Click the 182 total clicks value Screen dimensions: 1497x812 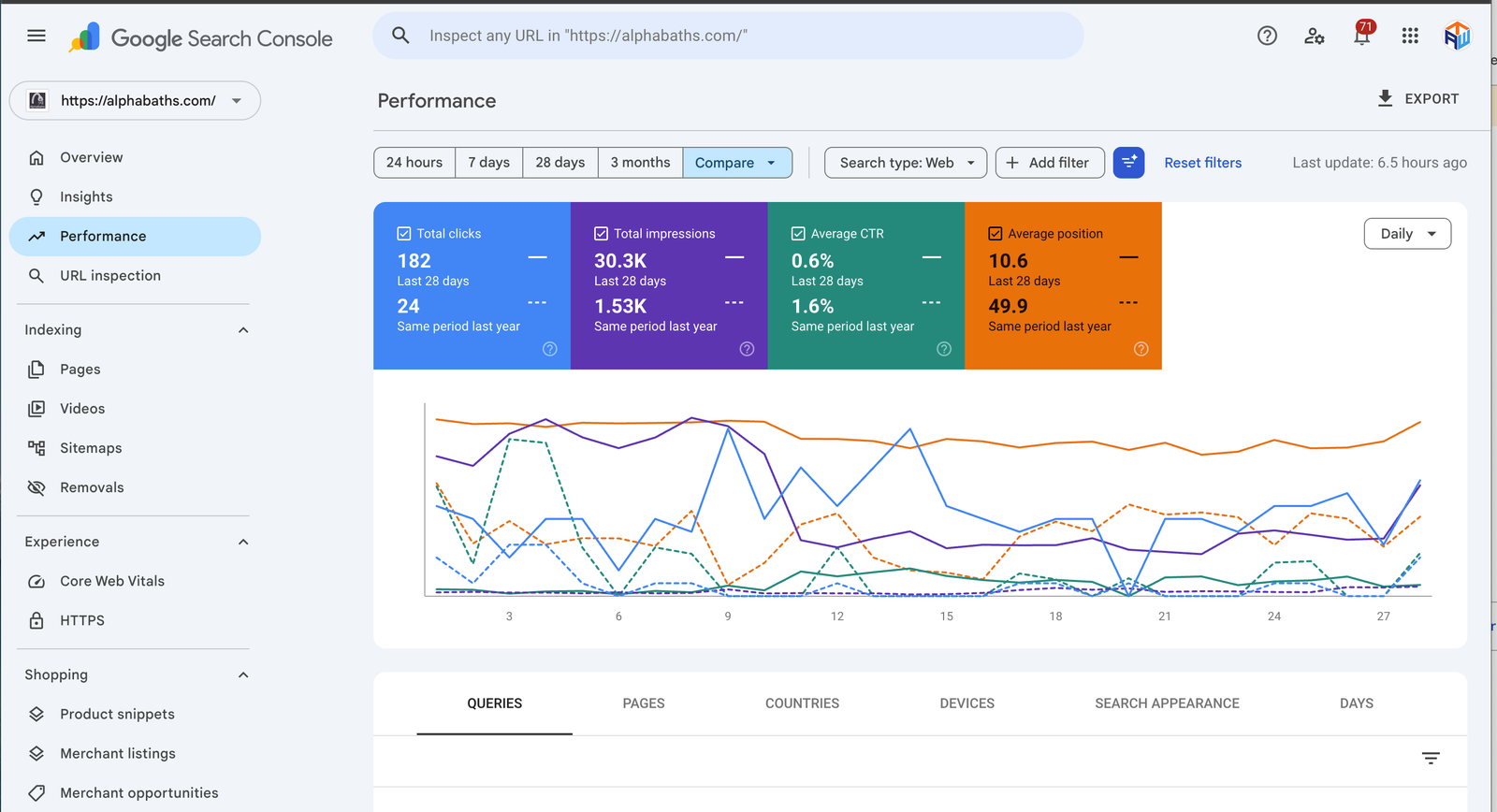tap(414, 261)
